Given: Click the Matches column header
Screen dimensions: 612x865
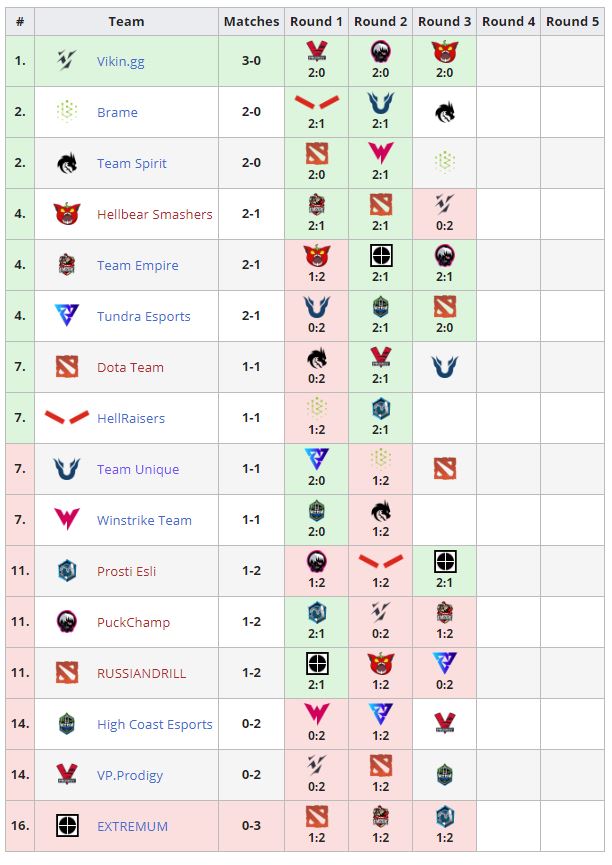Looking at the screenshot, I should [x=252, y=21].
